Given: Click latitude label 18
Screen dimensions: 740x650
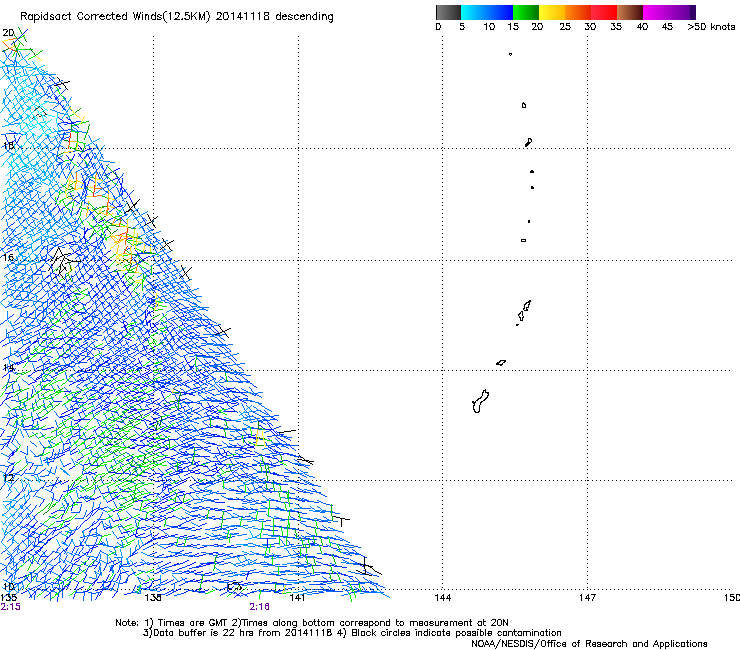Looking at the screenshot, I should [x=8, y=145].
